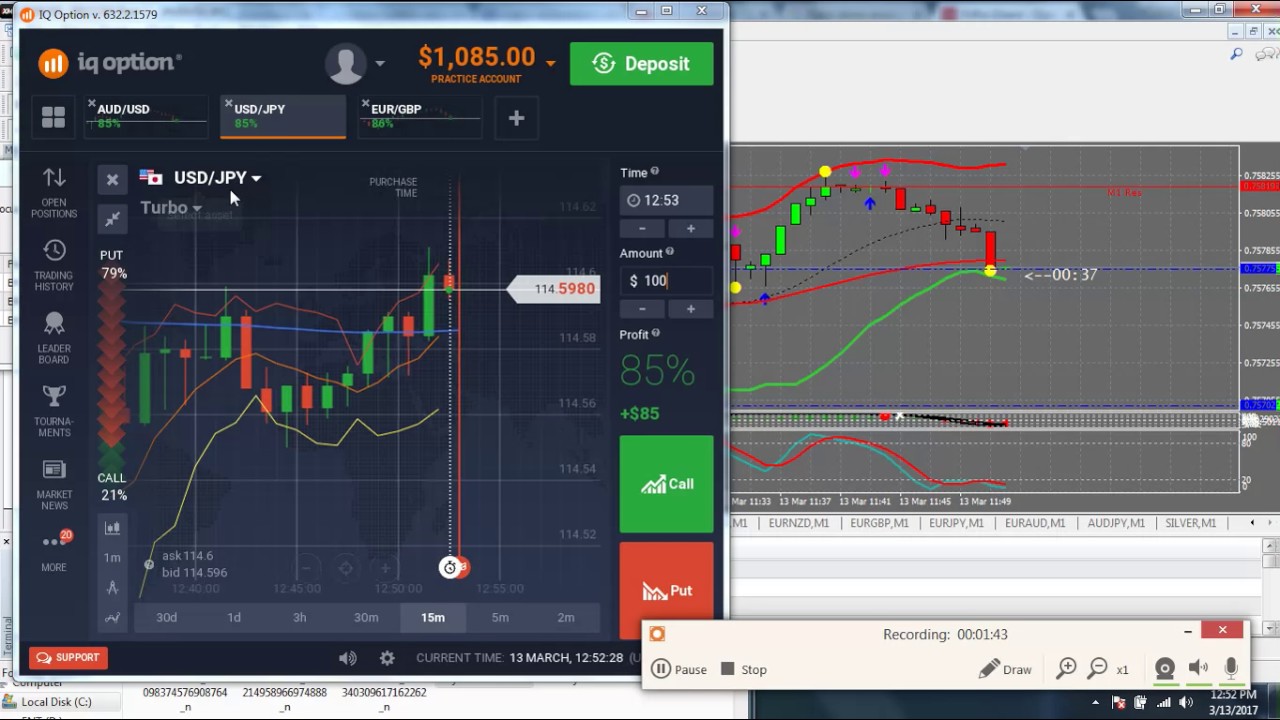The width and height of the screenshot is (1280, 720).
Task: Show hidden system tray icons
Action: [x=1096, y=702]
